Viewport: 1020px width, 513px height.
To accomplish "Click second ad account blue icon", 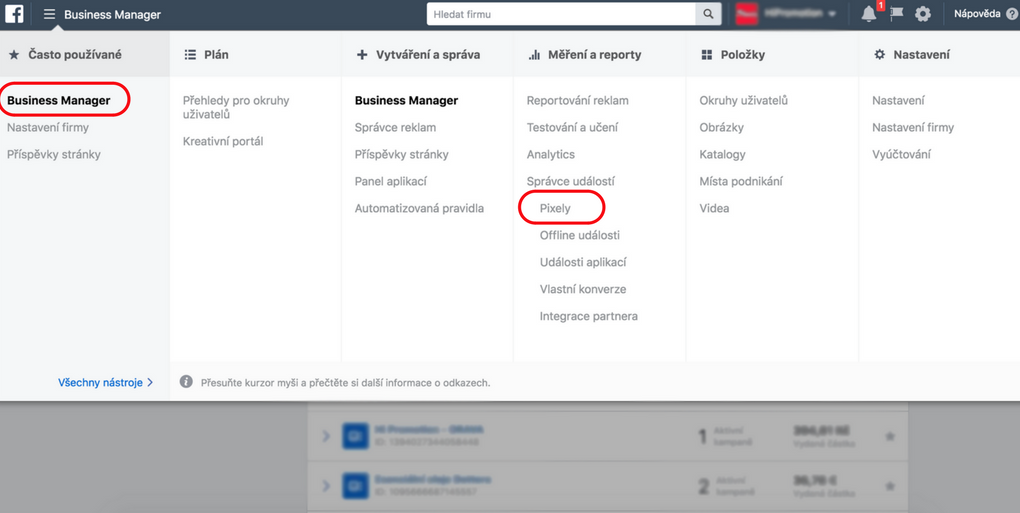I will pyautogui.click(x=354, y=486).
